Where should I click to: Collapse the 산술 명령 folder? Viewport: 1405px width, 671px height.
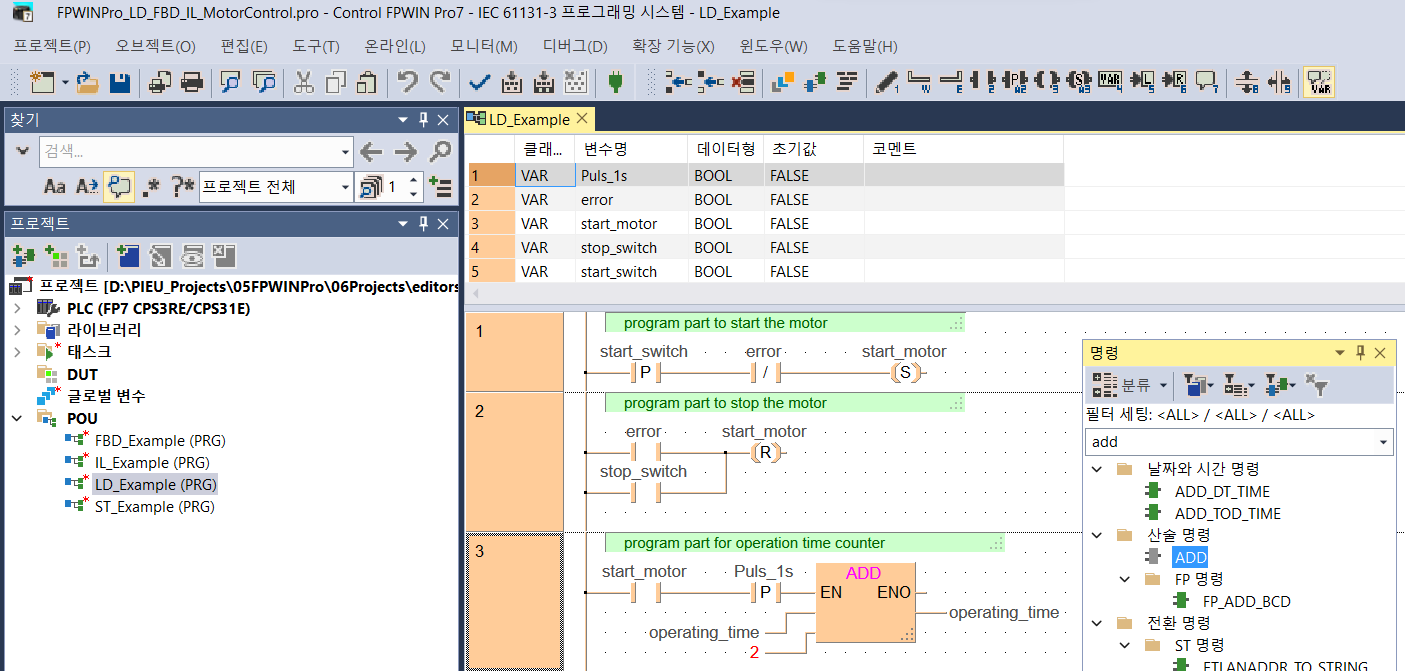pyautogui.click(x=1097, y=535)
